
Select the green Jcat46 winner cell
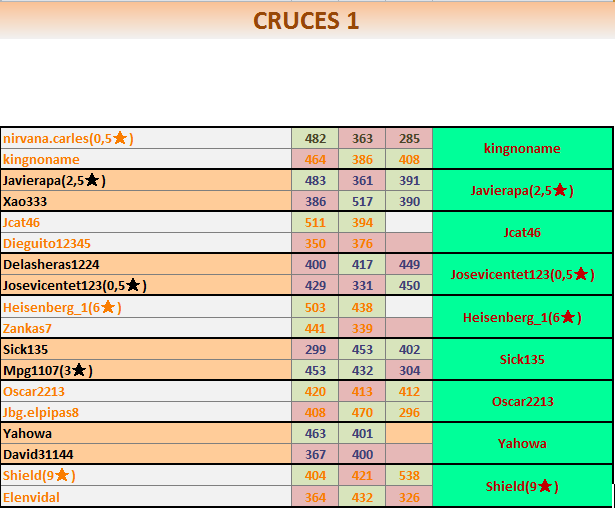point(521,232)
